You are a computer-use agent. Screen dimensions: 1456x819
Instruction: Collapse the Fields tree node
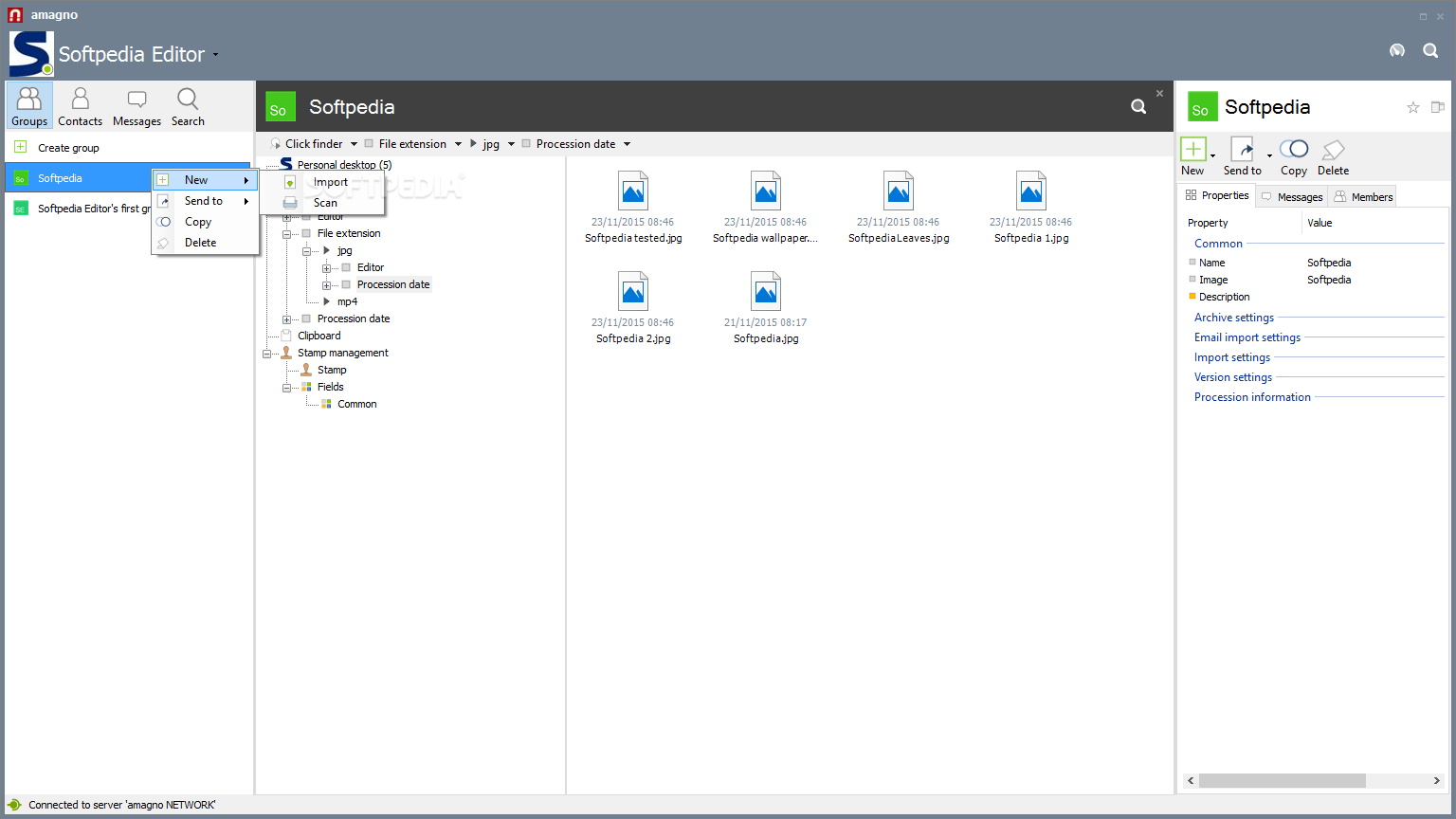tap(286, 388)
